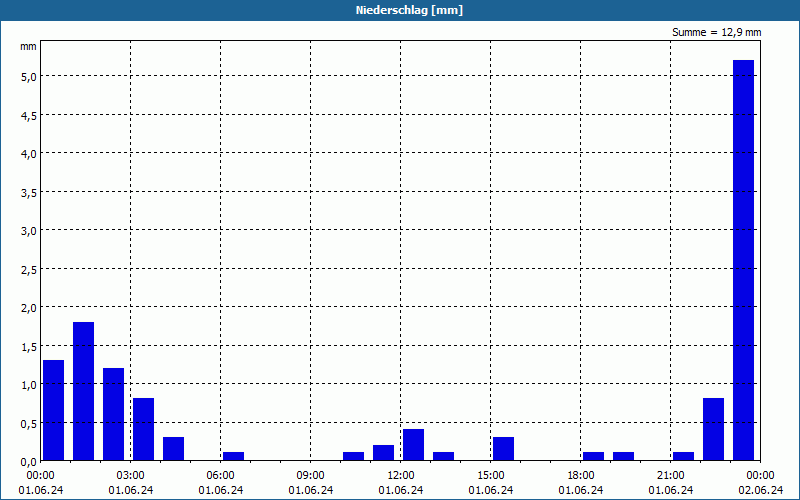Image resolution: width=800 pixels, height=500 pixels.
Task: Click the 01.06.24 date under 06:00
Action: tap(220, 490)
